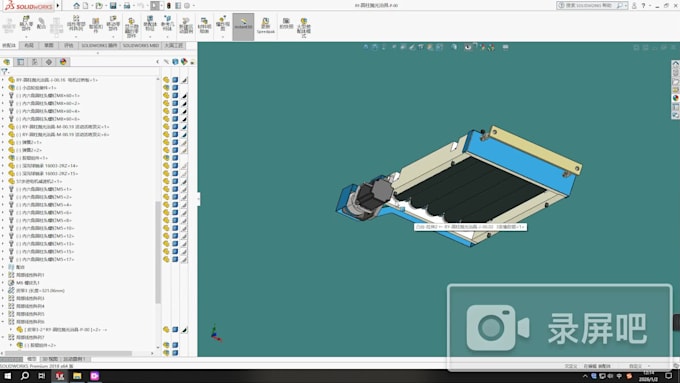Toggle hide/show for 弹簧2<1> in display pane

[x=166, y=142]
